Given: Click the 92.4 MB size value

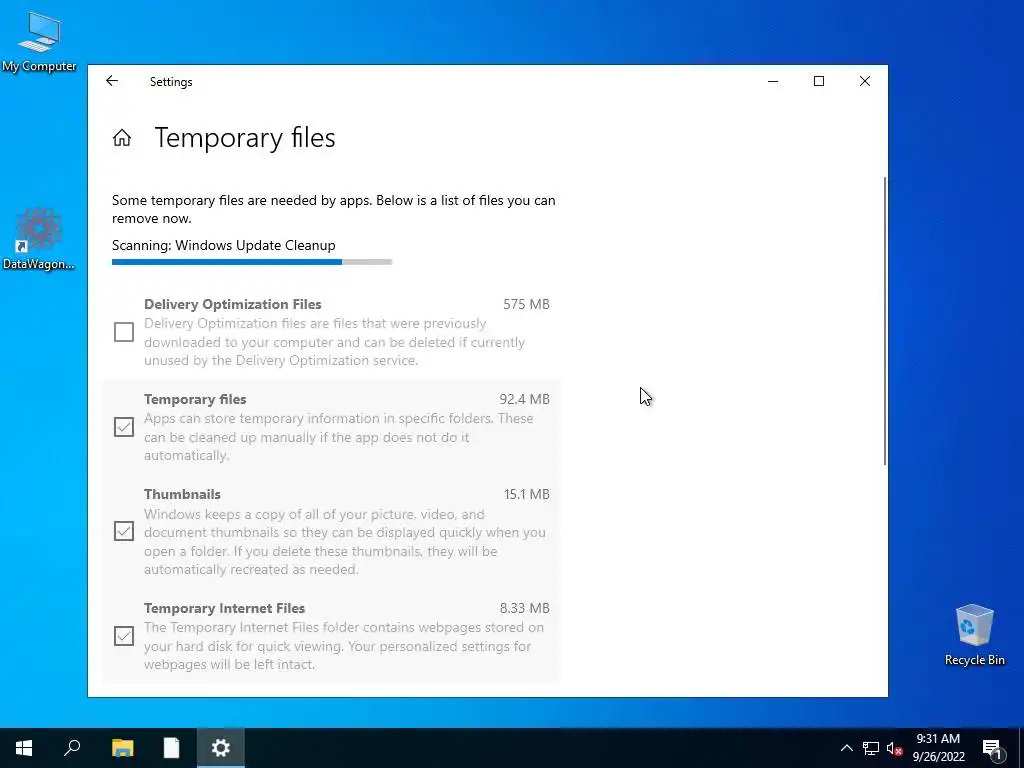Looking at the screenshot, I should [x=524, y=399].
